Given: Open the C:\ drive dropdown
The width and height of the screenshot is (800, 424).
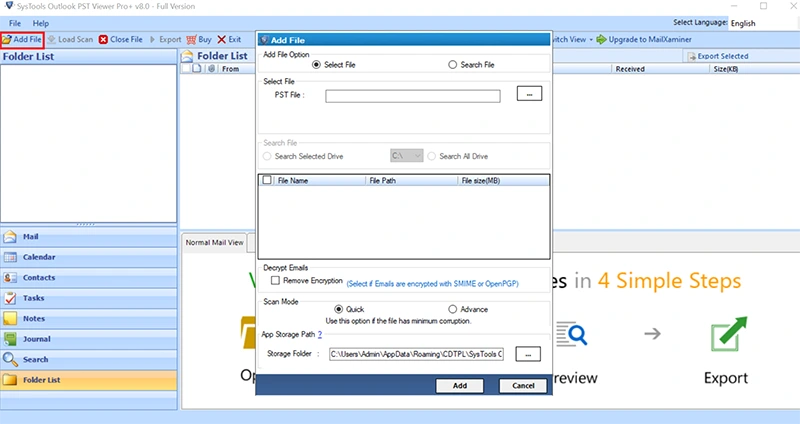Looking at the screenshot, I should pyautogui.click(x=407, y=156).
